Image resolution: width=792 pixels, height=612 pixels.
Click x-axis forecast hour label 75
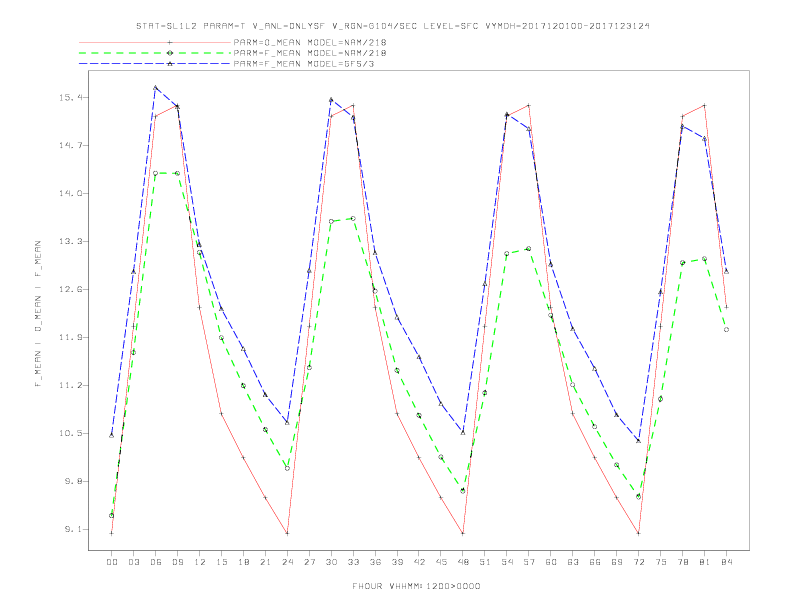click(660, 562)
